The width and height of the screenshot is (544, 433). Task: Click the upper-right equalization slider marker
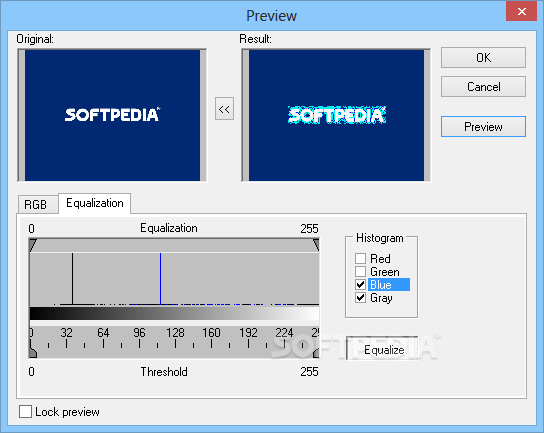(x=316, y=245)
